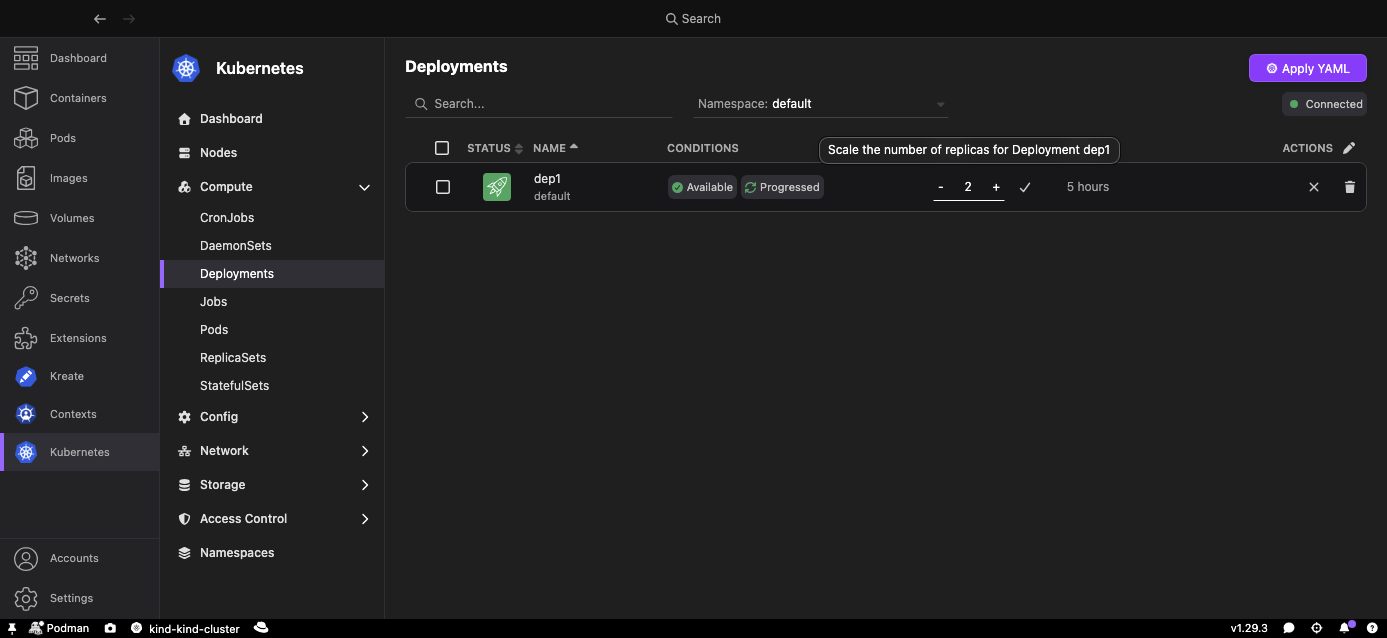
Task: Cancel scaling with the X icon
Action: click(x=1314, y=187)
